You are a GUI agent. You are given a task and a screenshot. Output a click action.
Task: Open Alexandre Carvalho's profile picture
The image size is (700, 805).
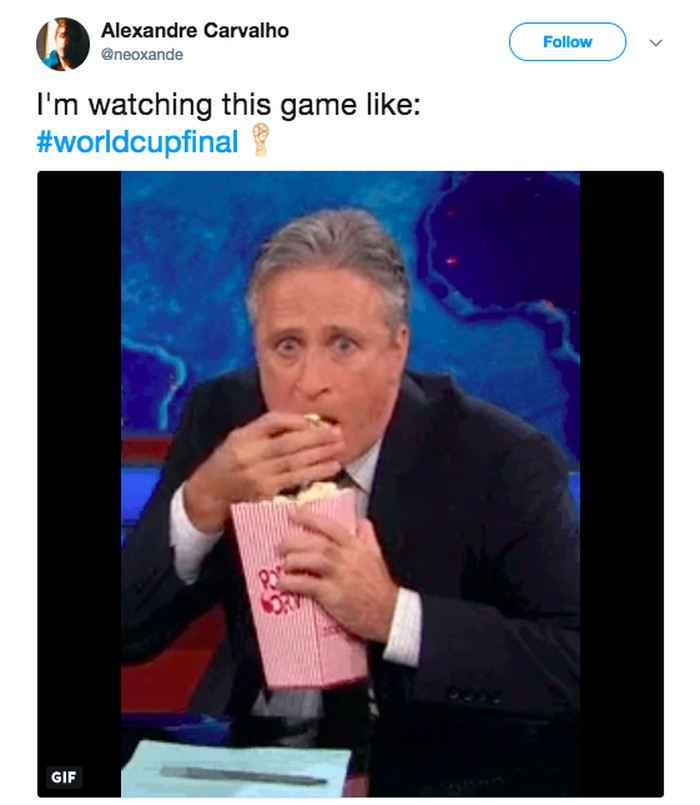click(x=63, y=44)
